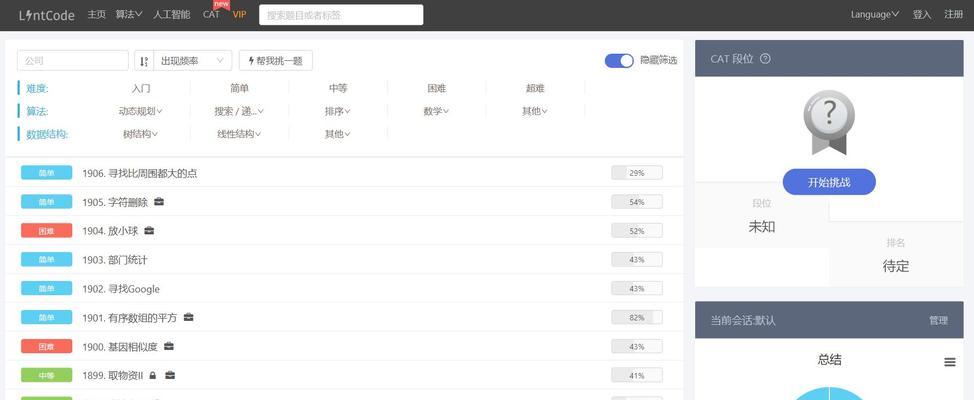Click the briefcase icon next to 1905. 字符删除
Image resolution: width=974 pixels, height=400 pixels.
pyautogui.click(x=160, y=202)
